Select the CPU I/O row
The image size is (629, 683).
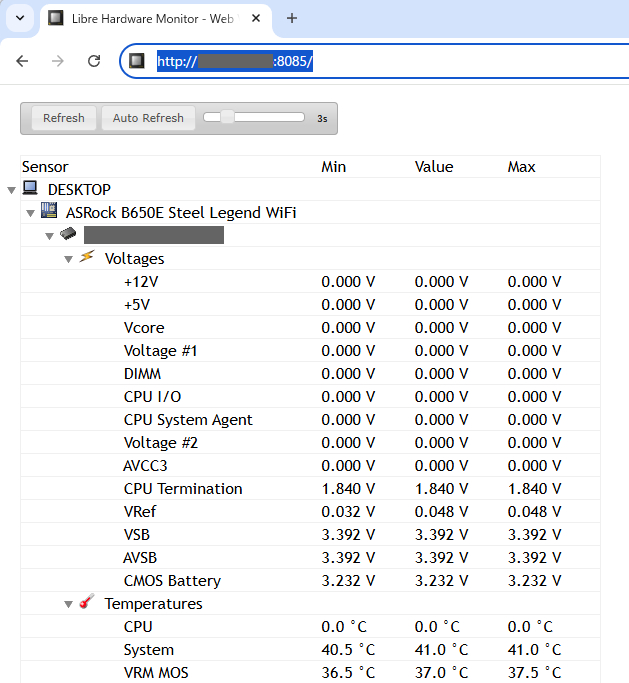(310, 396)
